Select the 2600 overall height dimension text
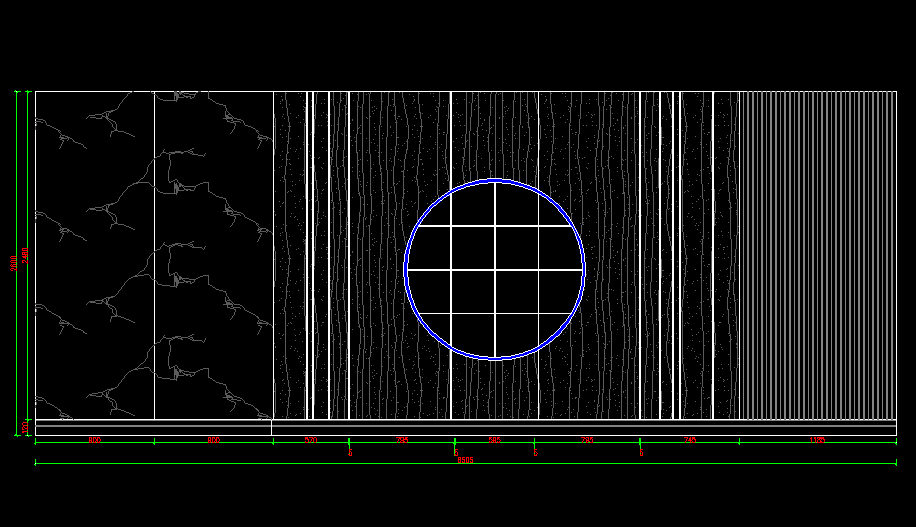Image resolution: width=916 pixels, height=527 pixels. 13,263
